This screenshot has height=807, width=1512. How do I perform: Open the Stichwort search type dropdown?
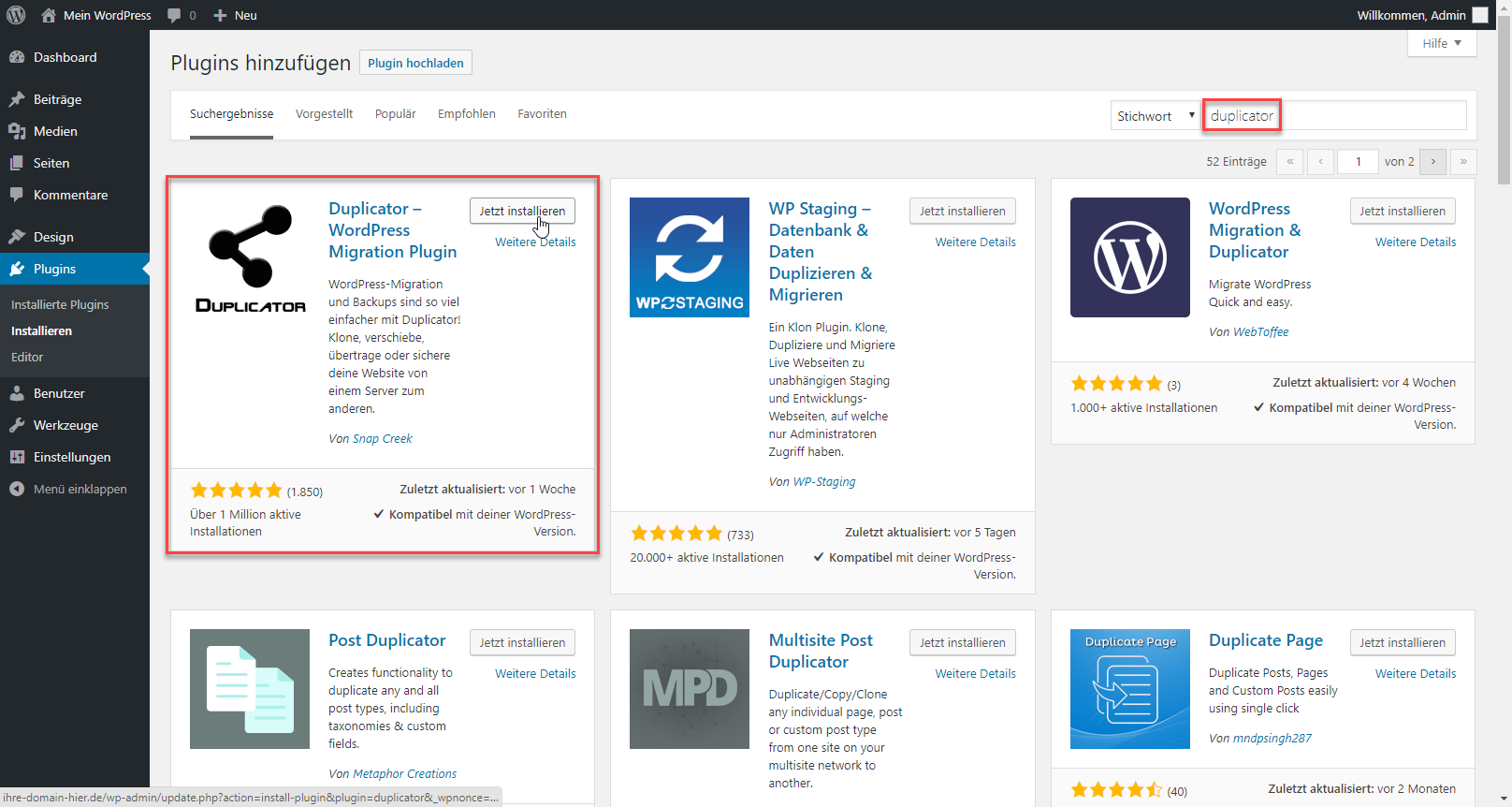pyautogui.click(x=1155, y=116)
